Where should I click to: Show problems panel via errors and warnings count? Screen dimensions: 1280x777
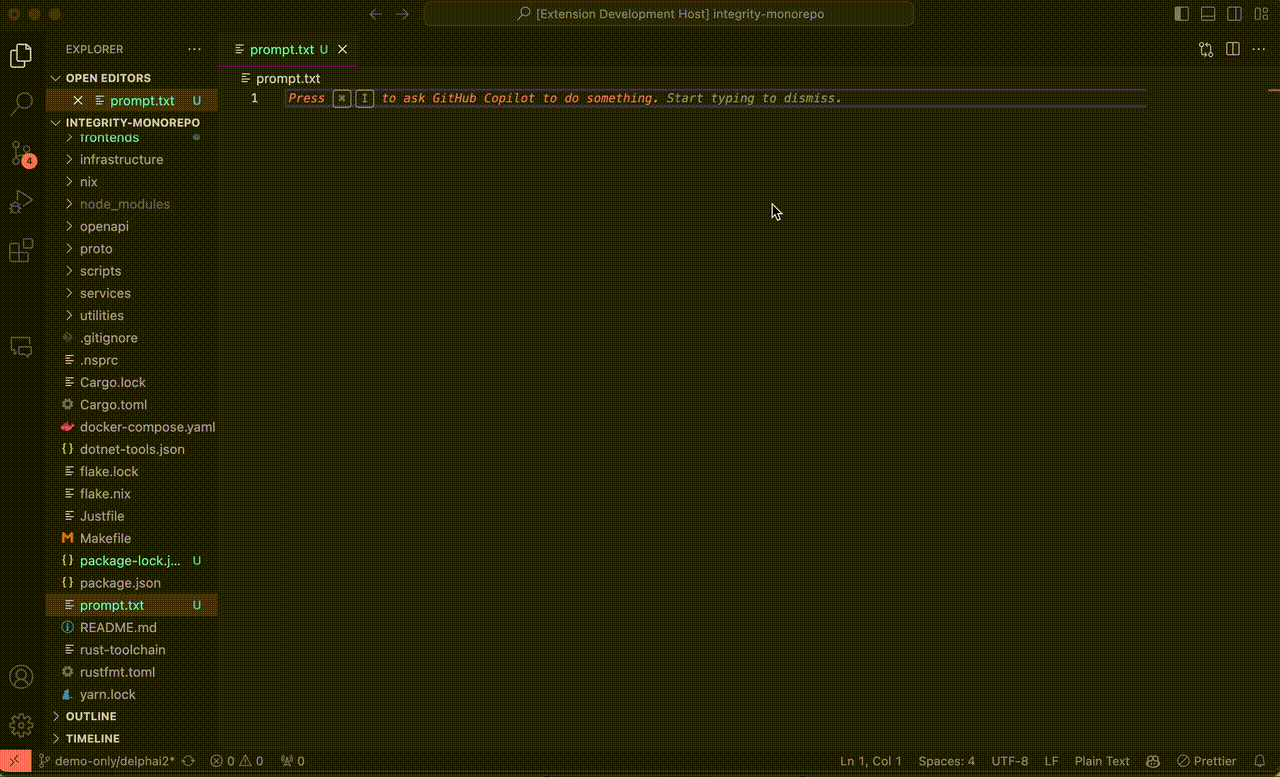pos(237,761)
